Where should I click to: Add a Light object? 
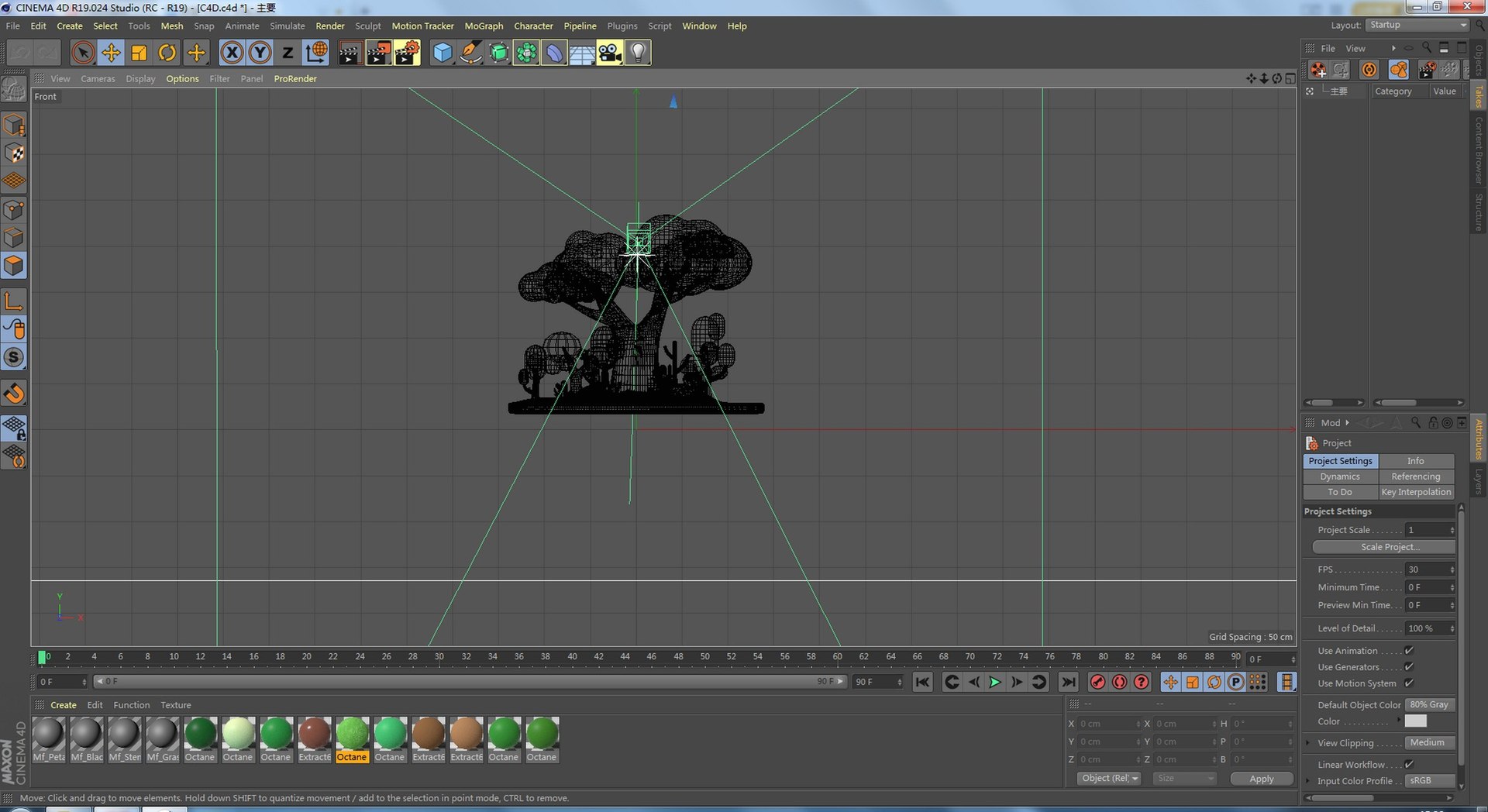638,53
